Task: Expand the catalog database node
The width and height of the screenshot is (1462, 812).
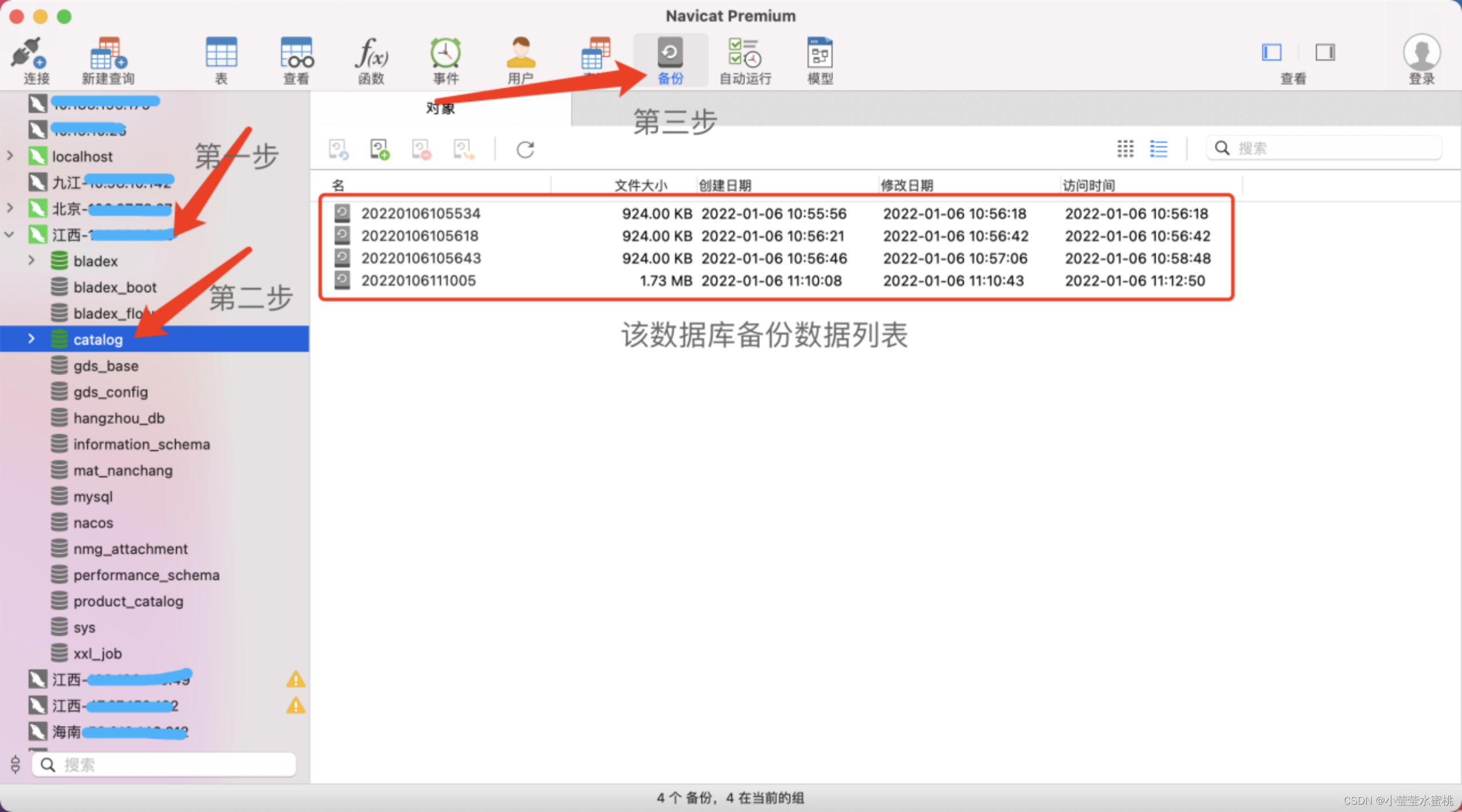Action: (x=31, y=339)
